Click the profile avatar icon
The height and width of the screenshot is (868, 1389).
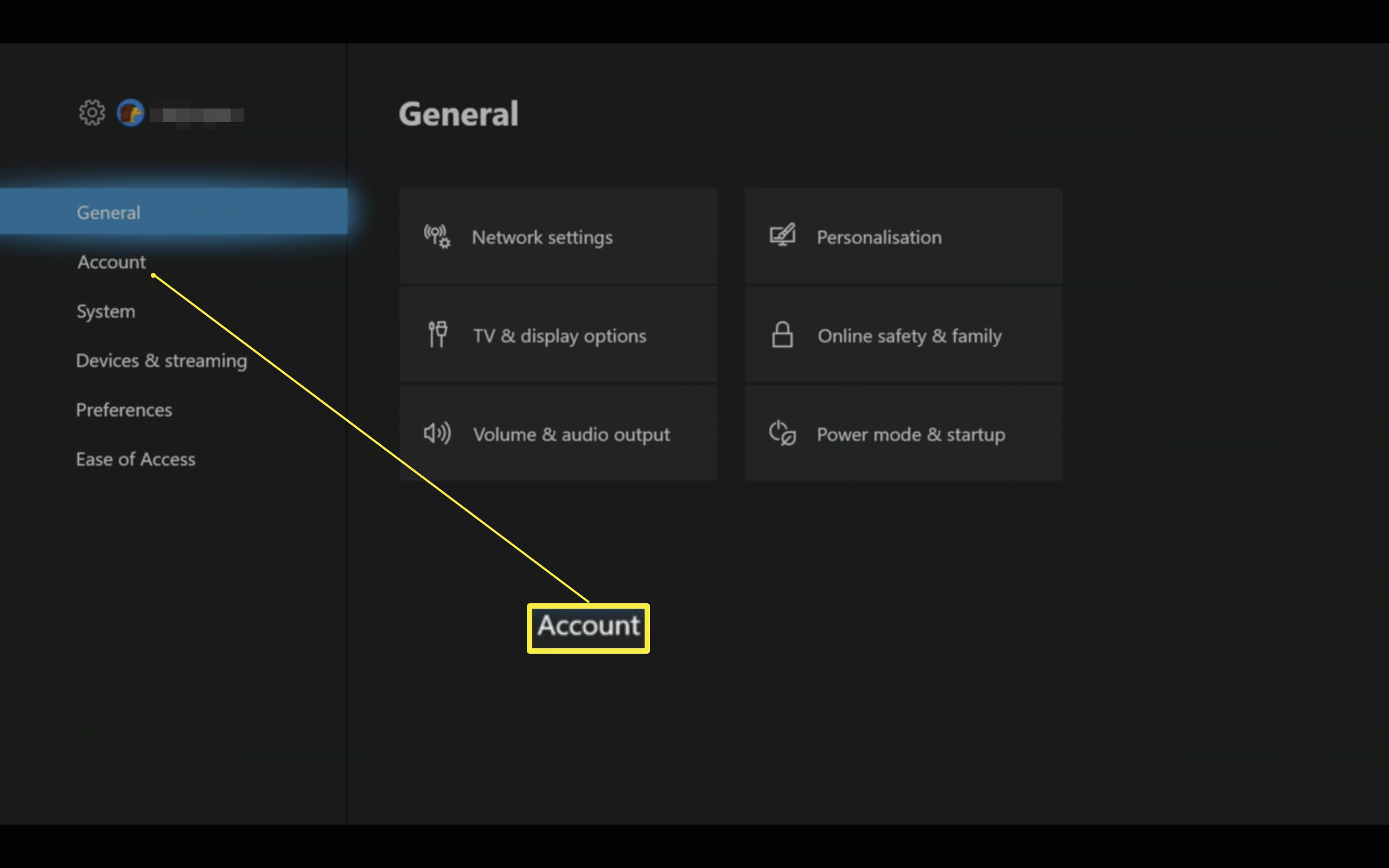(x=132, y=113)
